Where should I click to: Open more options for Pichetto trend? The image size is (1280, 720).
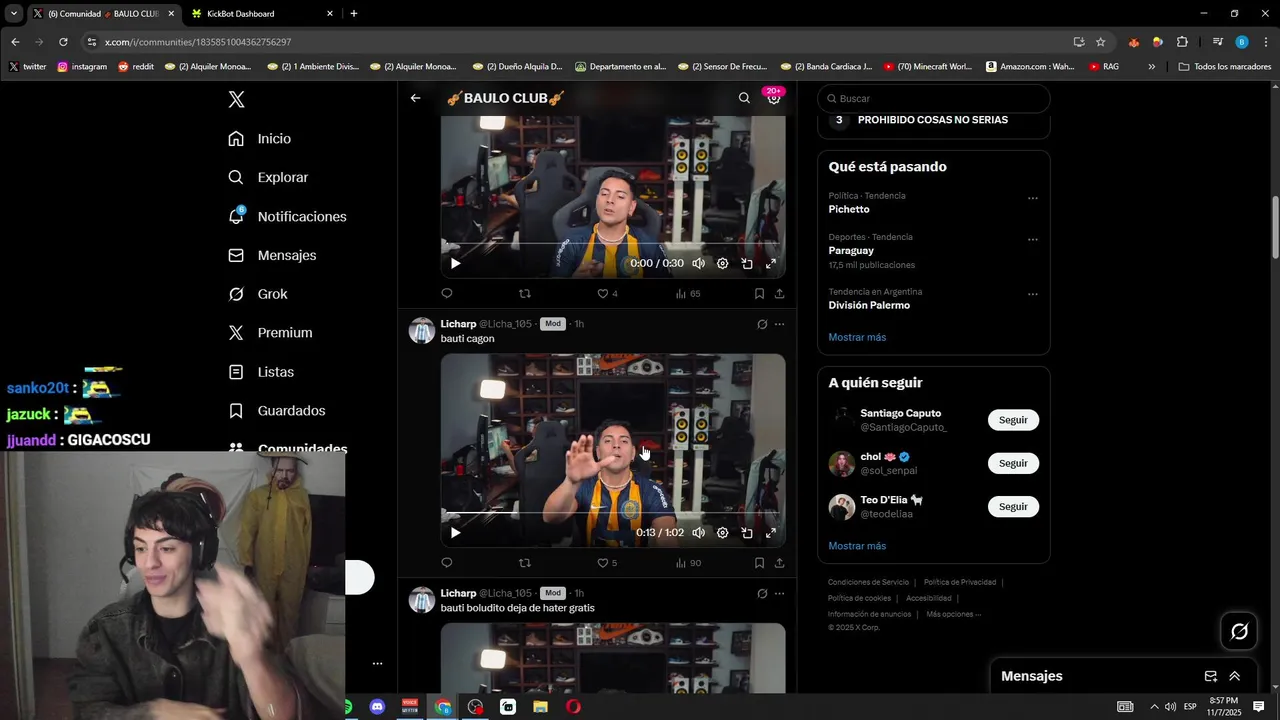[1033, 198]
